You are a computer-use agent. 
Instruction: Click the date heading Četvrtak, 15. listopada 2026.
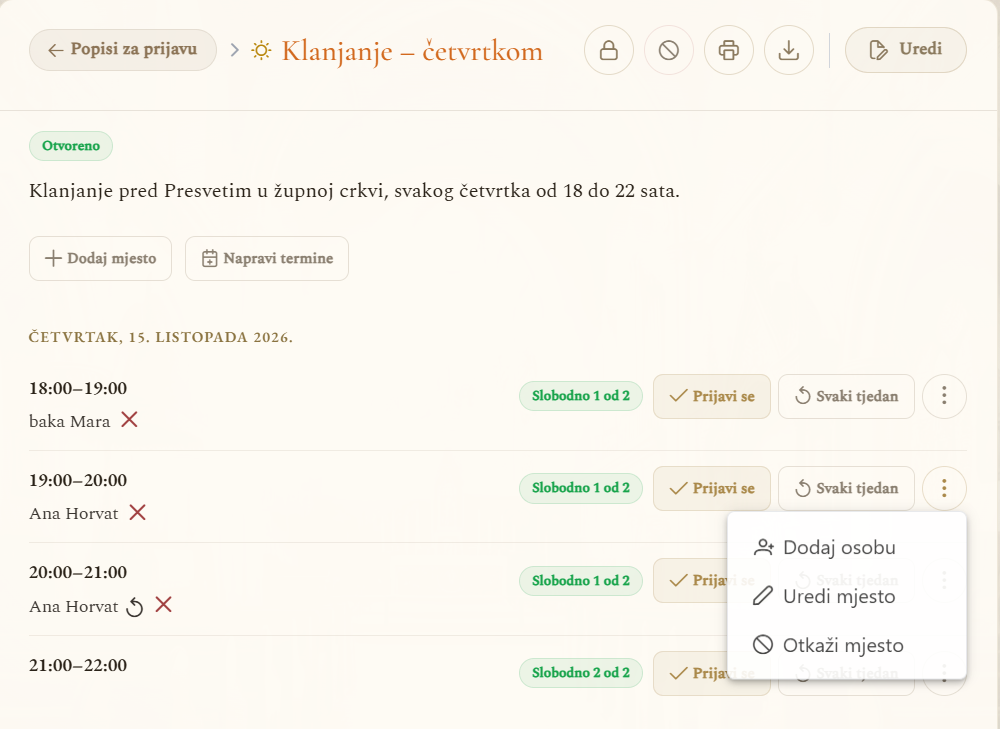[x=161, y=337]
